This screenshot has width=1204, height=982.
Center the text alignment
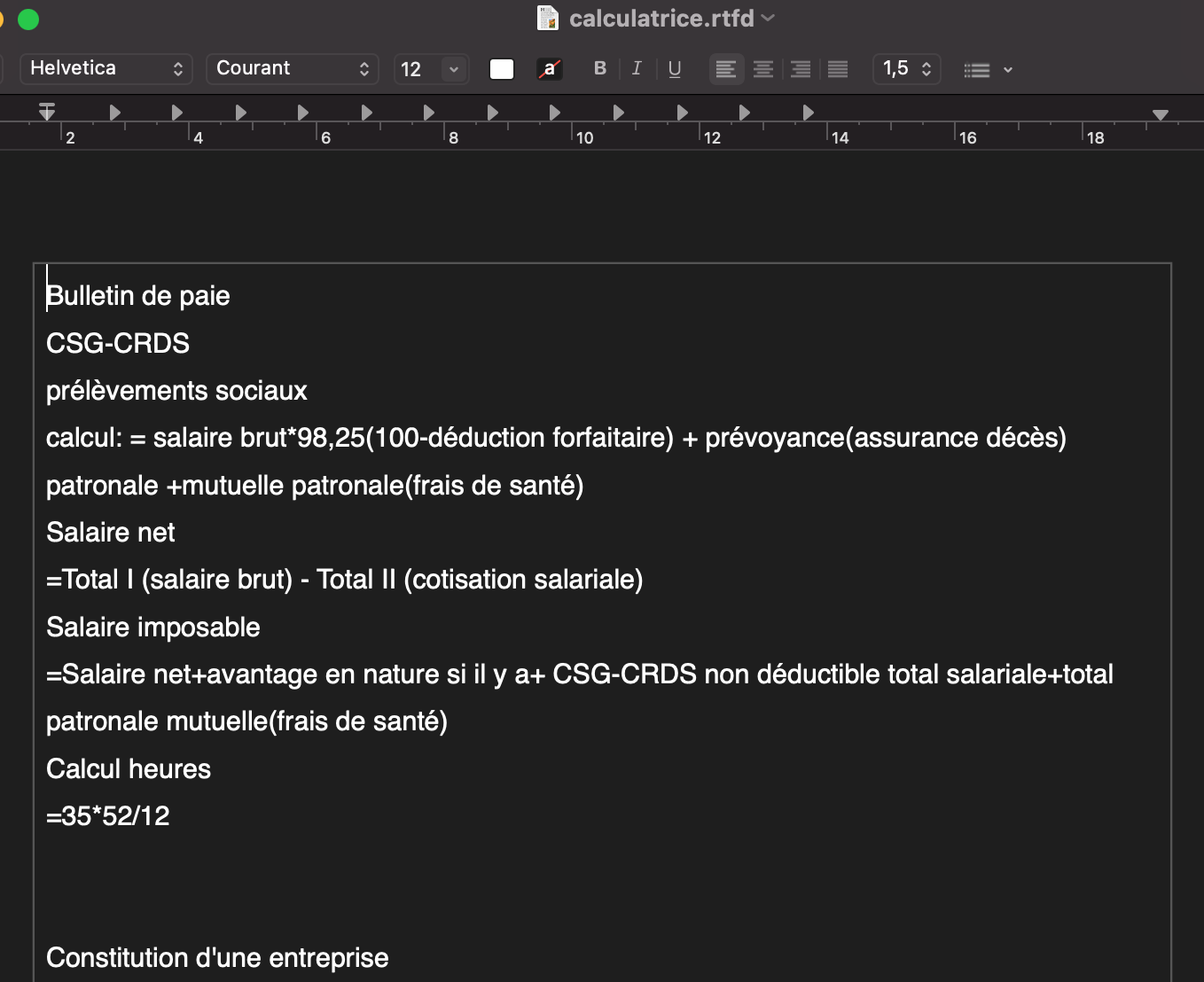(763, 69)
